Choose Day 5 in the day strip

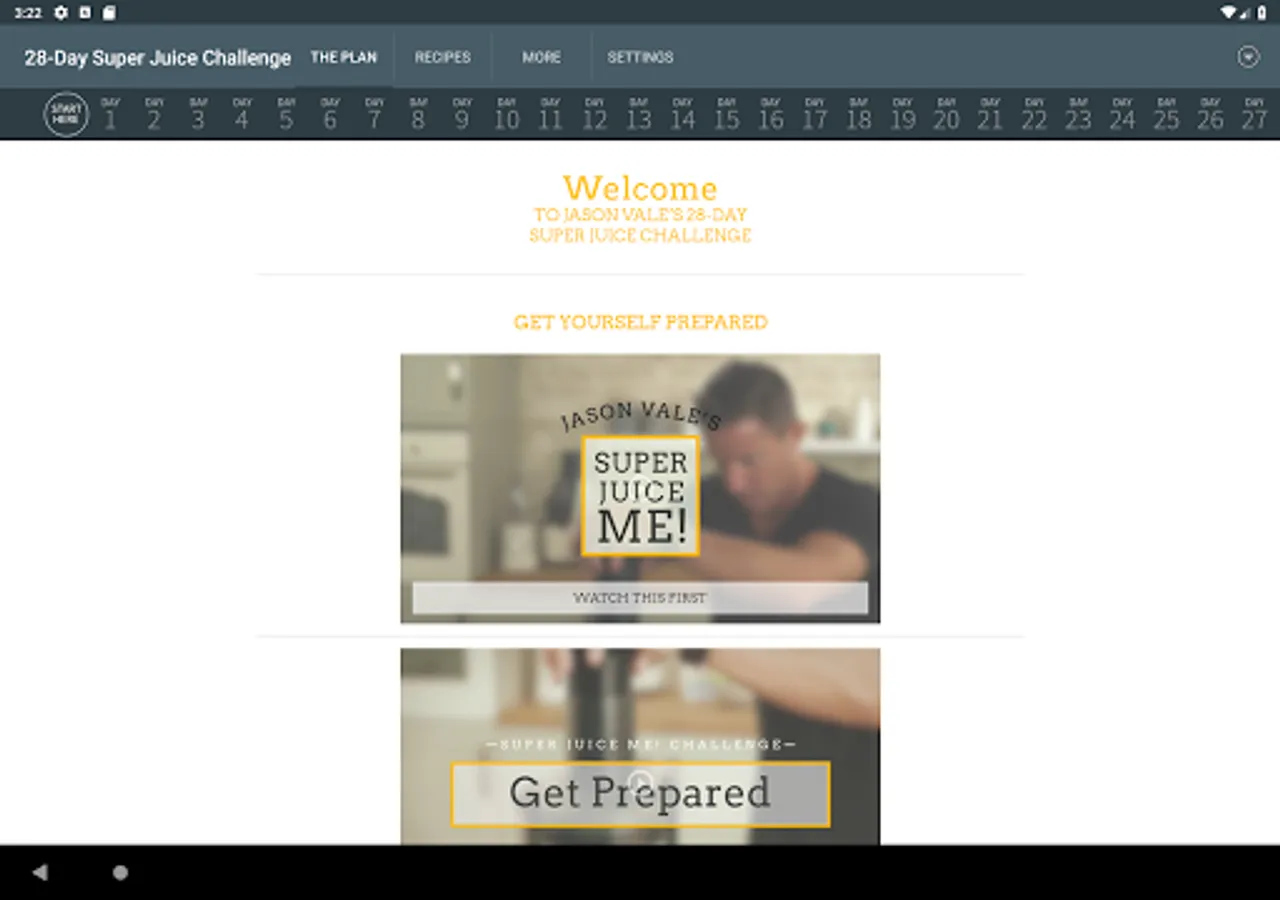(x=286, y=114)
